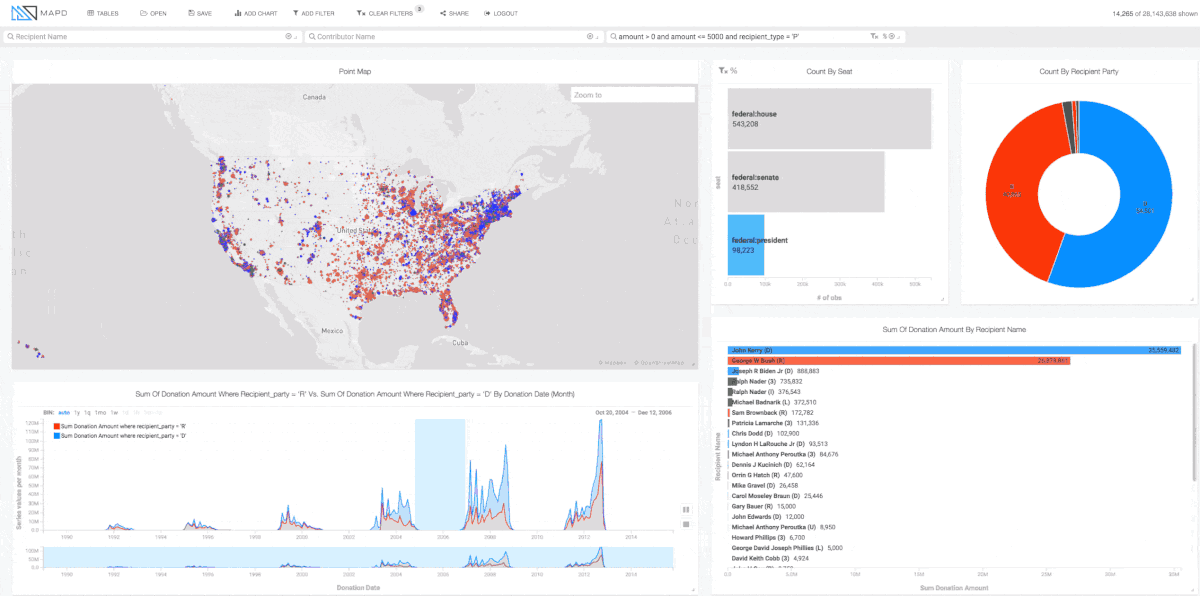Set time bin to 1mo
This screenshot has width=1200, height=596.
pyautogui.click(x=101, y=412)
